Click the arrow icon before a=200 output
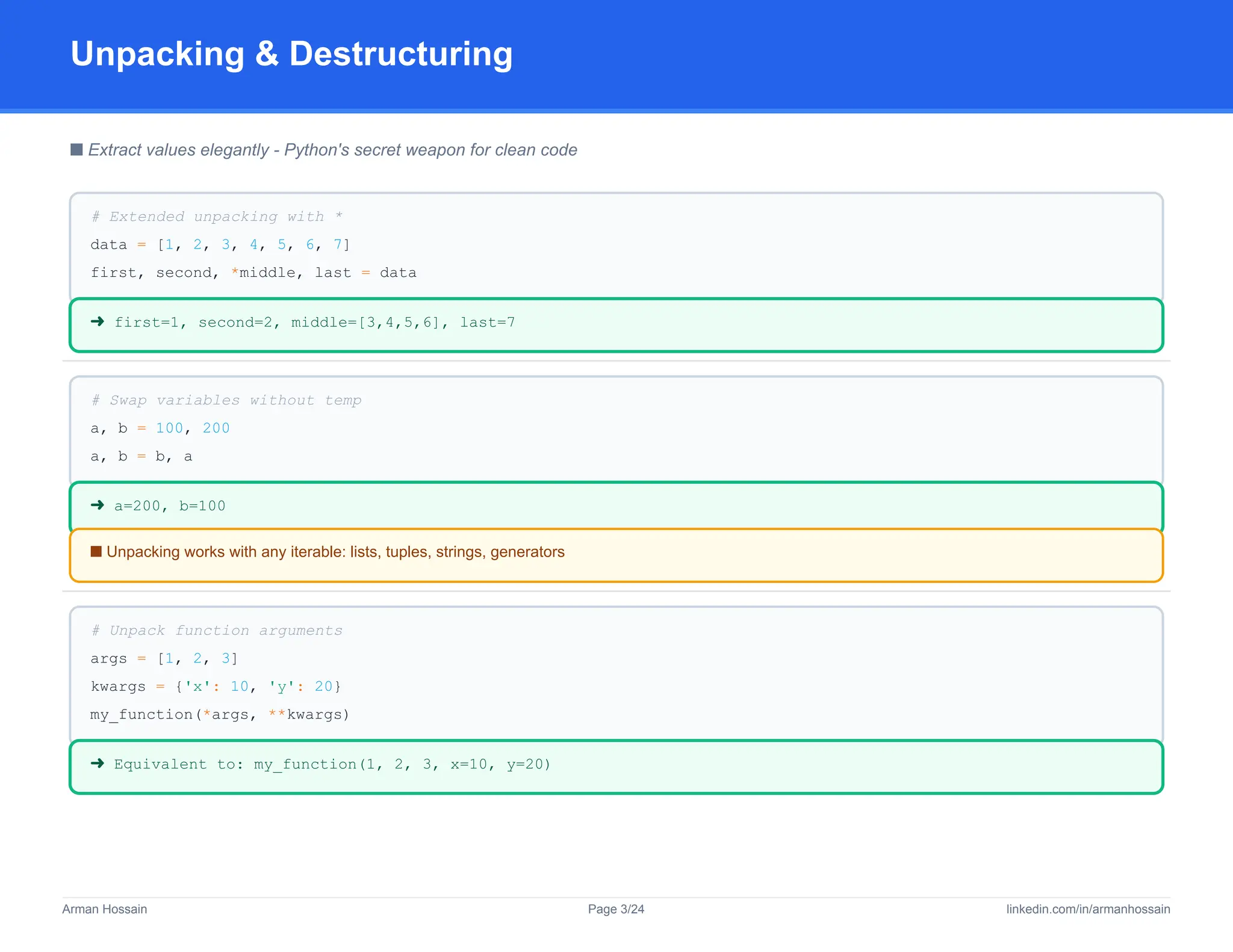 [x=97, y=505]
